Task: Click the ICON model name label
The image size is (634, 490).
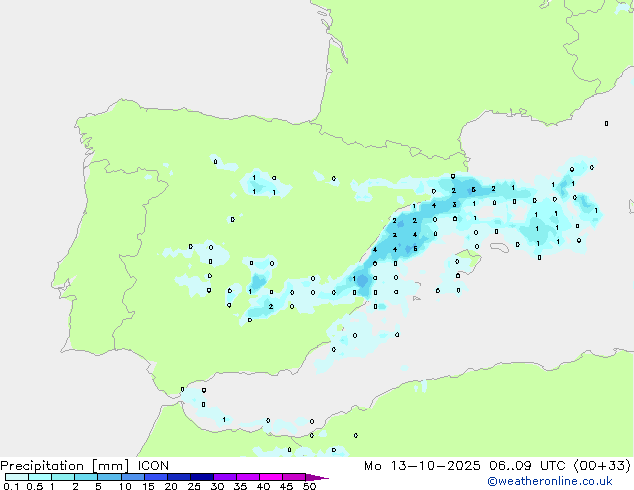Action: click(153, 466)
